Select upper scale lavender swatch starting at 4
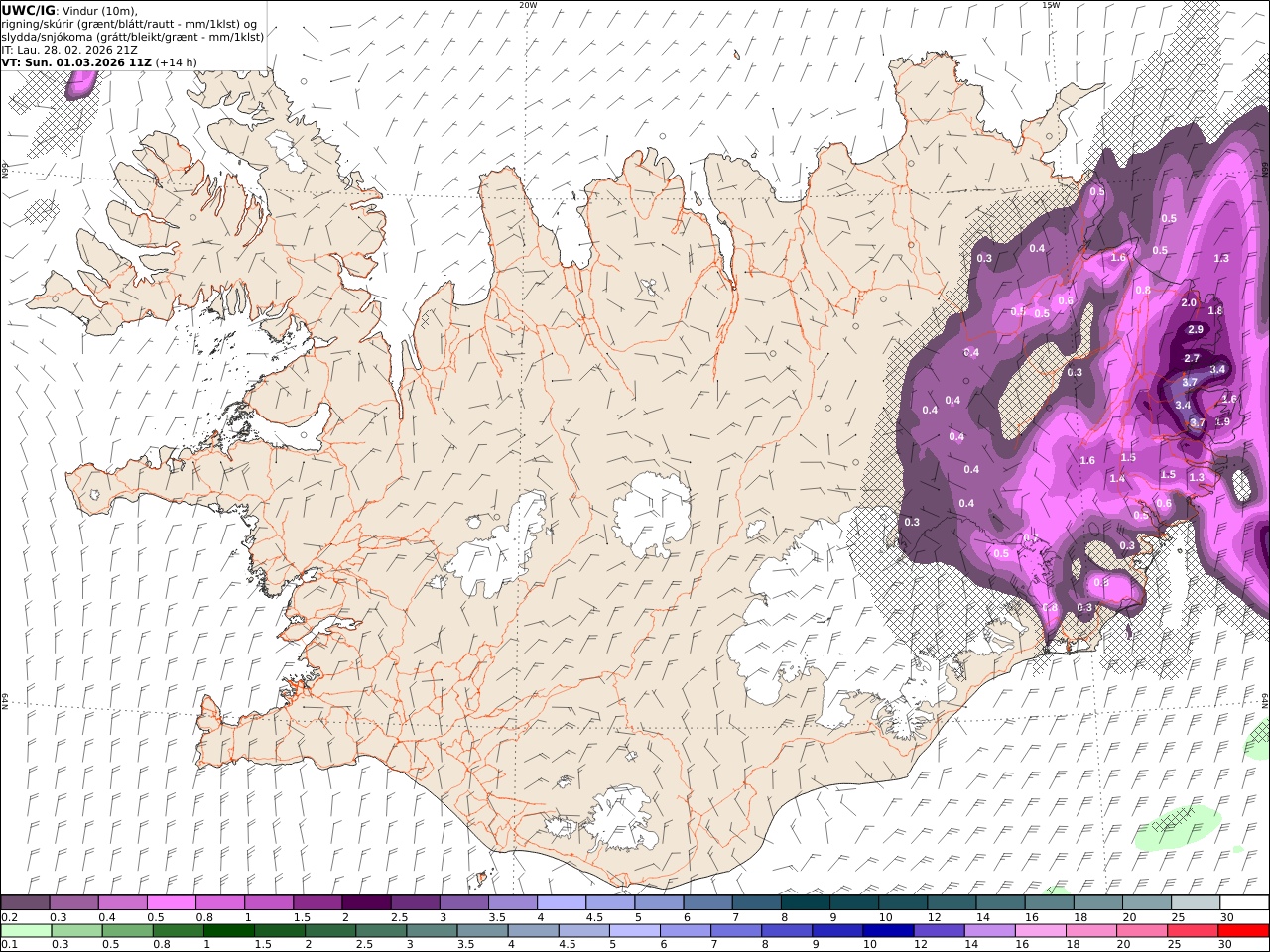This screenshot has height=952, width=1270. [562, 903]
